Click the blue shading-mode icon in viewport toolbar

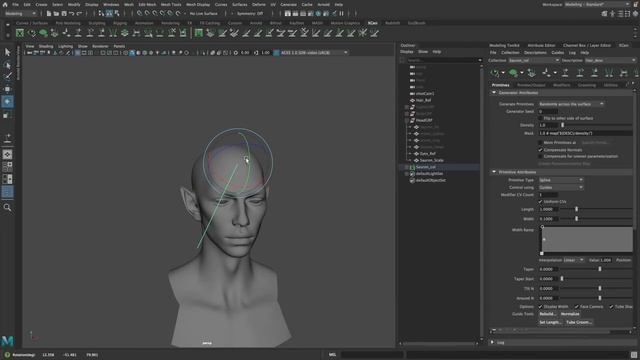[x=132, y=53]
